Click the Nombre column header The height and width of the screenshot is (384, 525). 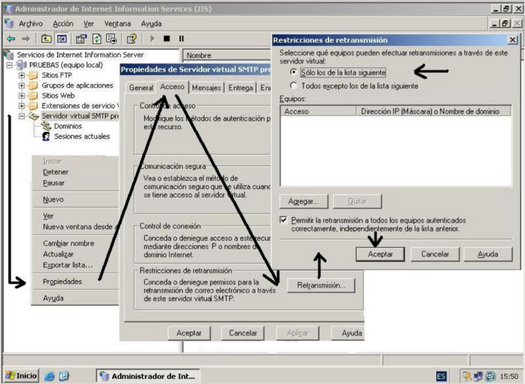(x=227, y=55)
